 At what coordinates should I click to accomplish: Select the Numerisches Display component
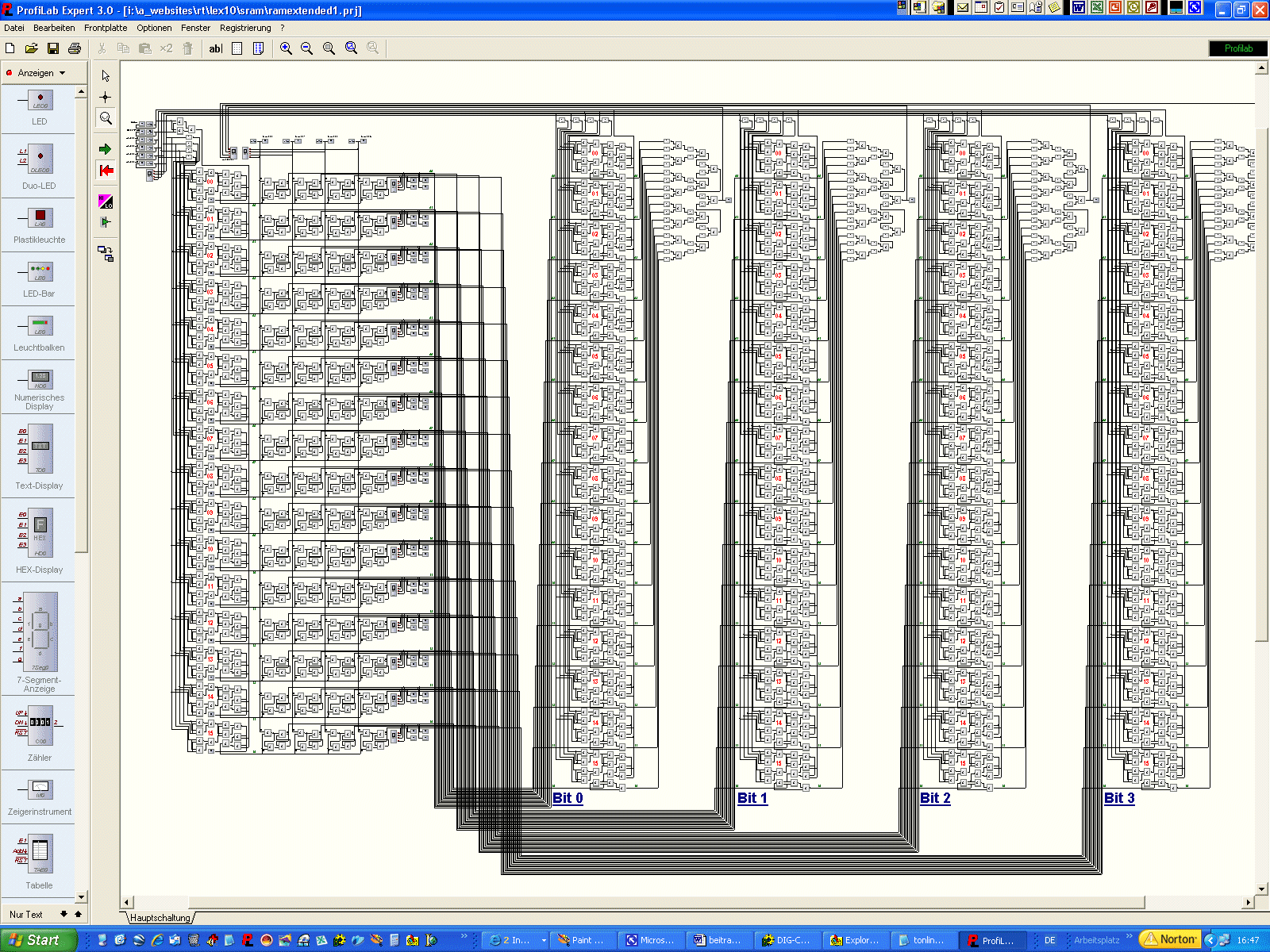click(x=40, y=389)
